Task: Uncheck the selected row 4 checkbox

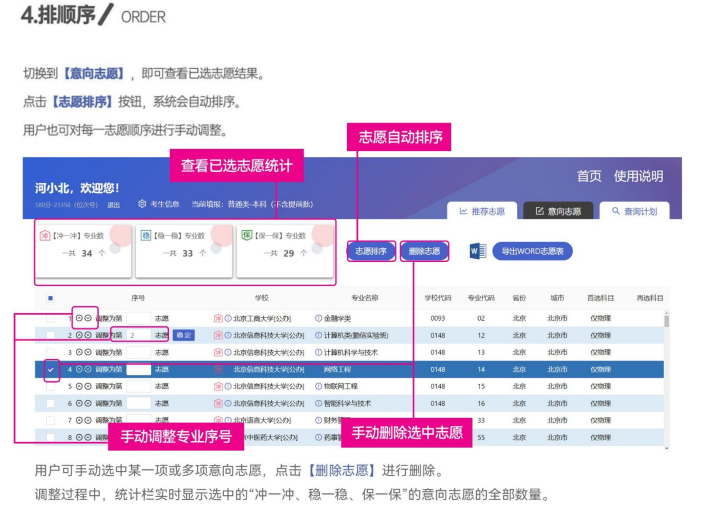Action: tap(51, 369)
